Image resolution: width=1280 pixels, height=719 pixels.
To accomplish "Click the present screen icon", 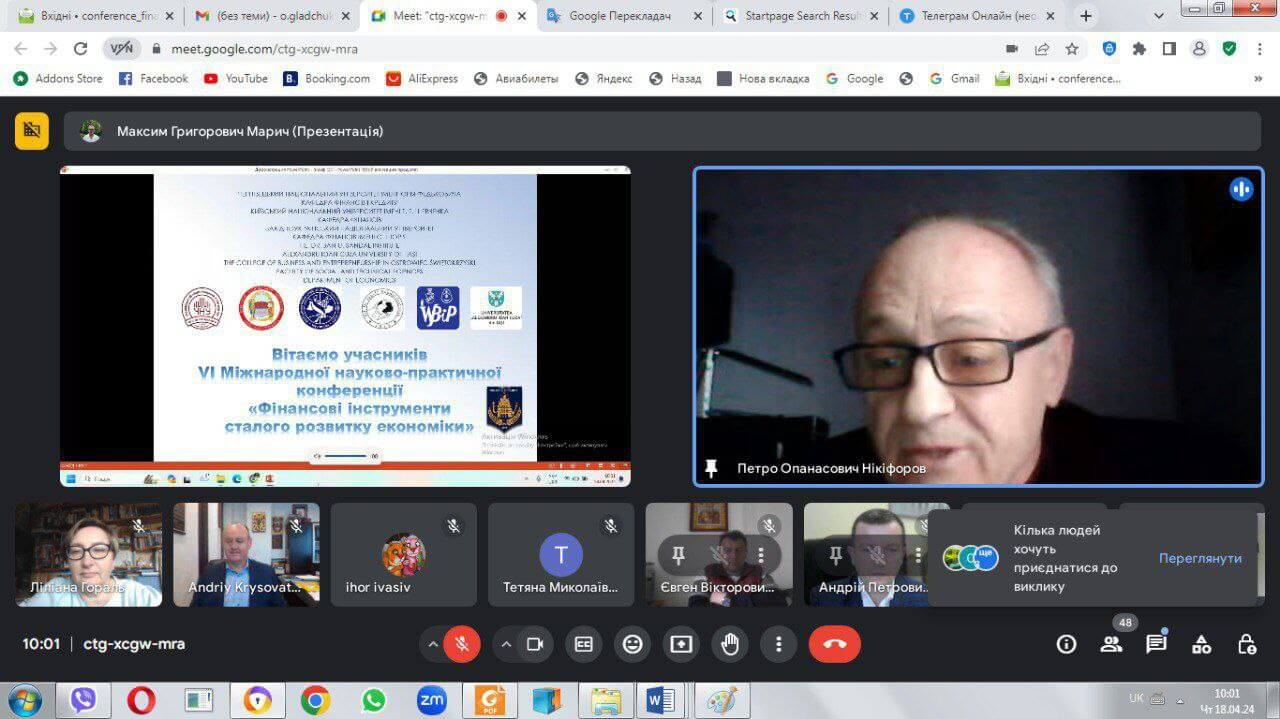I will [x=681, y=645].
